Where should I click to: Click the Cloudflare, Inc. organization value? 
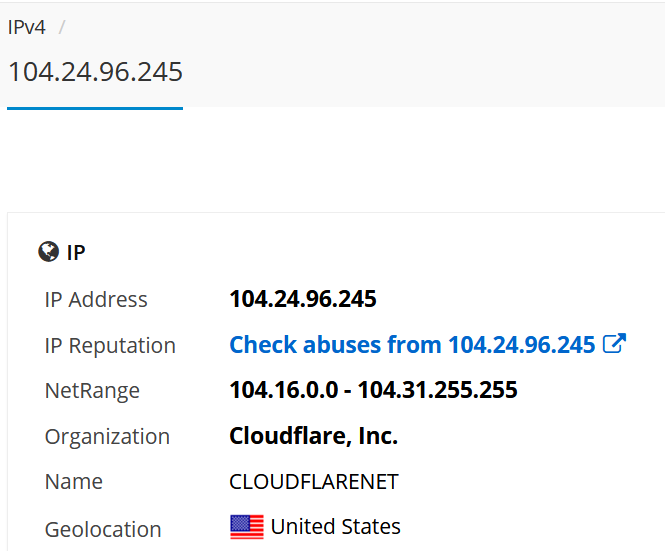coord(313,436)
